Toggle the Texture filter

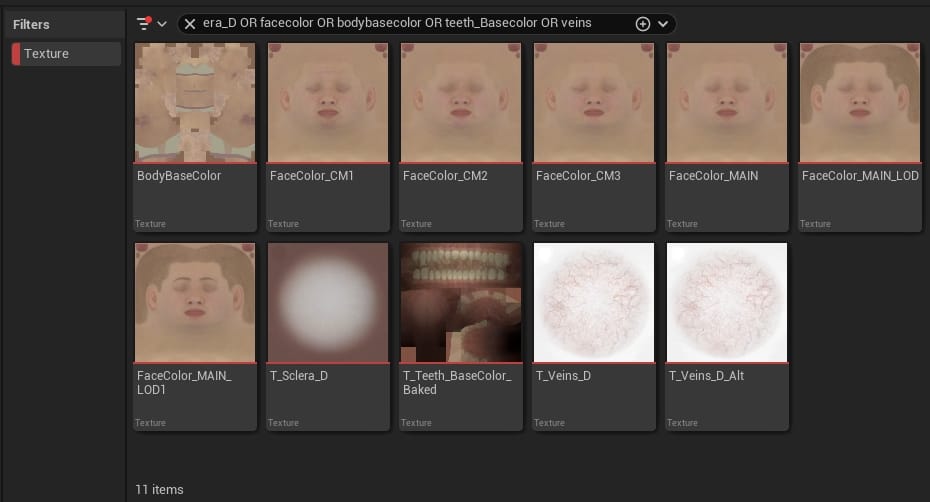pos(66,53)
